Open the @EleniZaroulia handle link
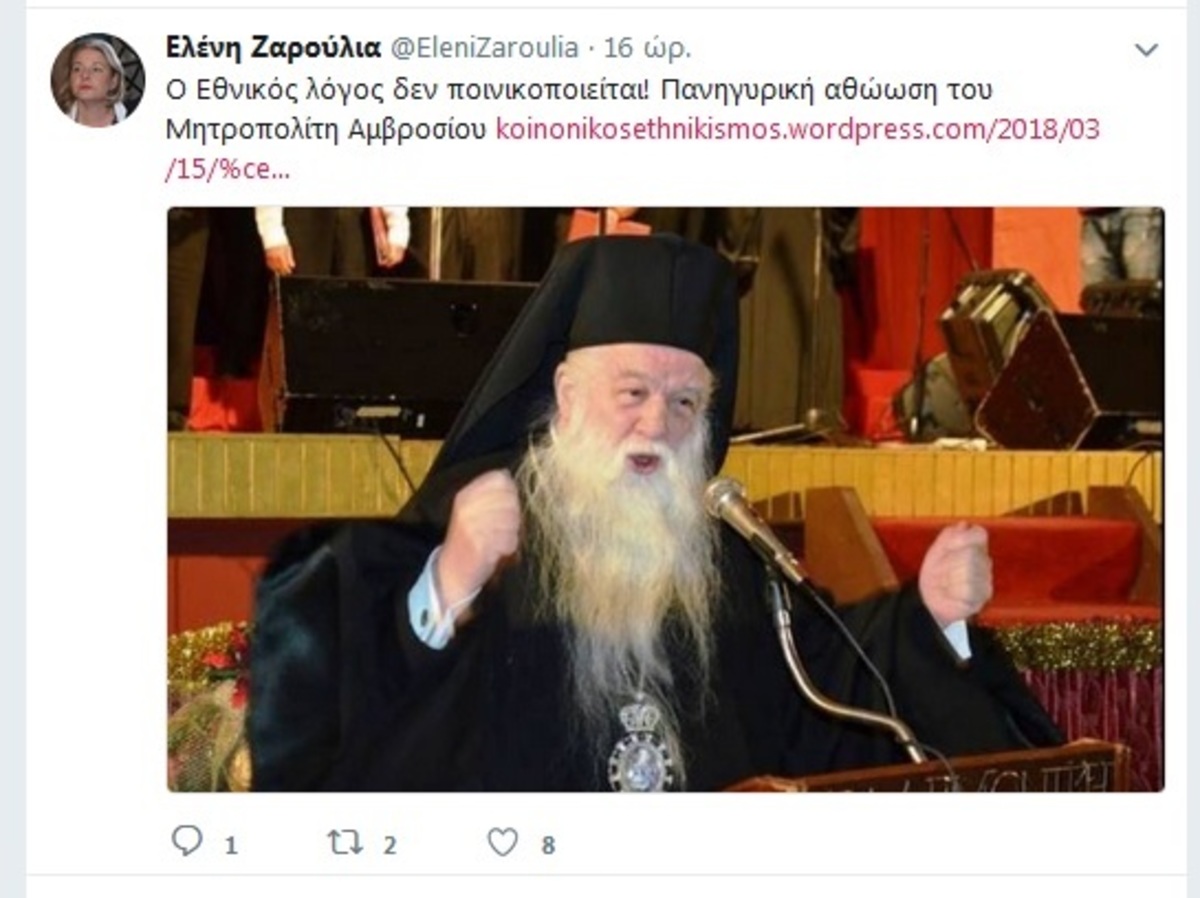The height and width of the screenshot is (898, 1200). (483, 47)
